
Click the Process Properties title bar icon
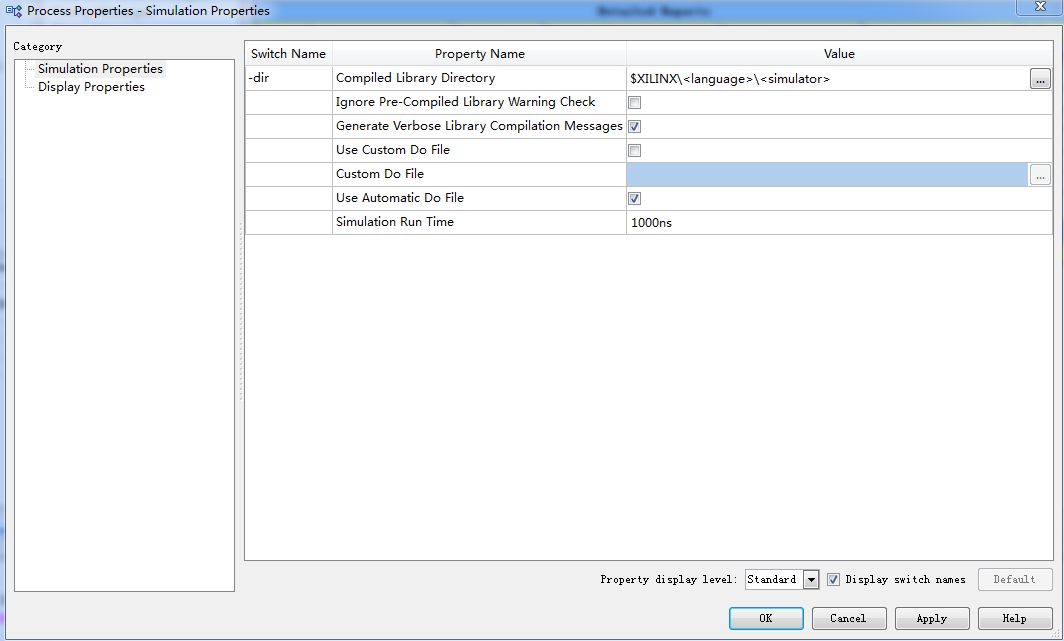(x=14, y=11)
